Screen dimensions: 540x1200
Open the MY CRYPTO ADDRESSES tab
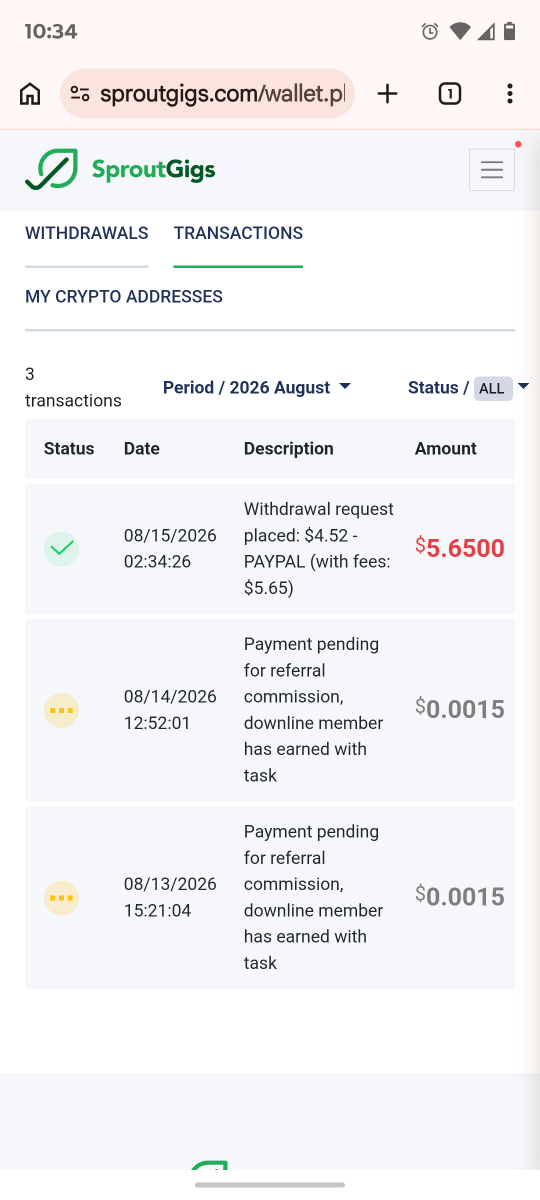[124, 297]
